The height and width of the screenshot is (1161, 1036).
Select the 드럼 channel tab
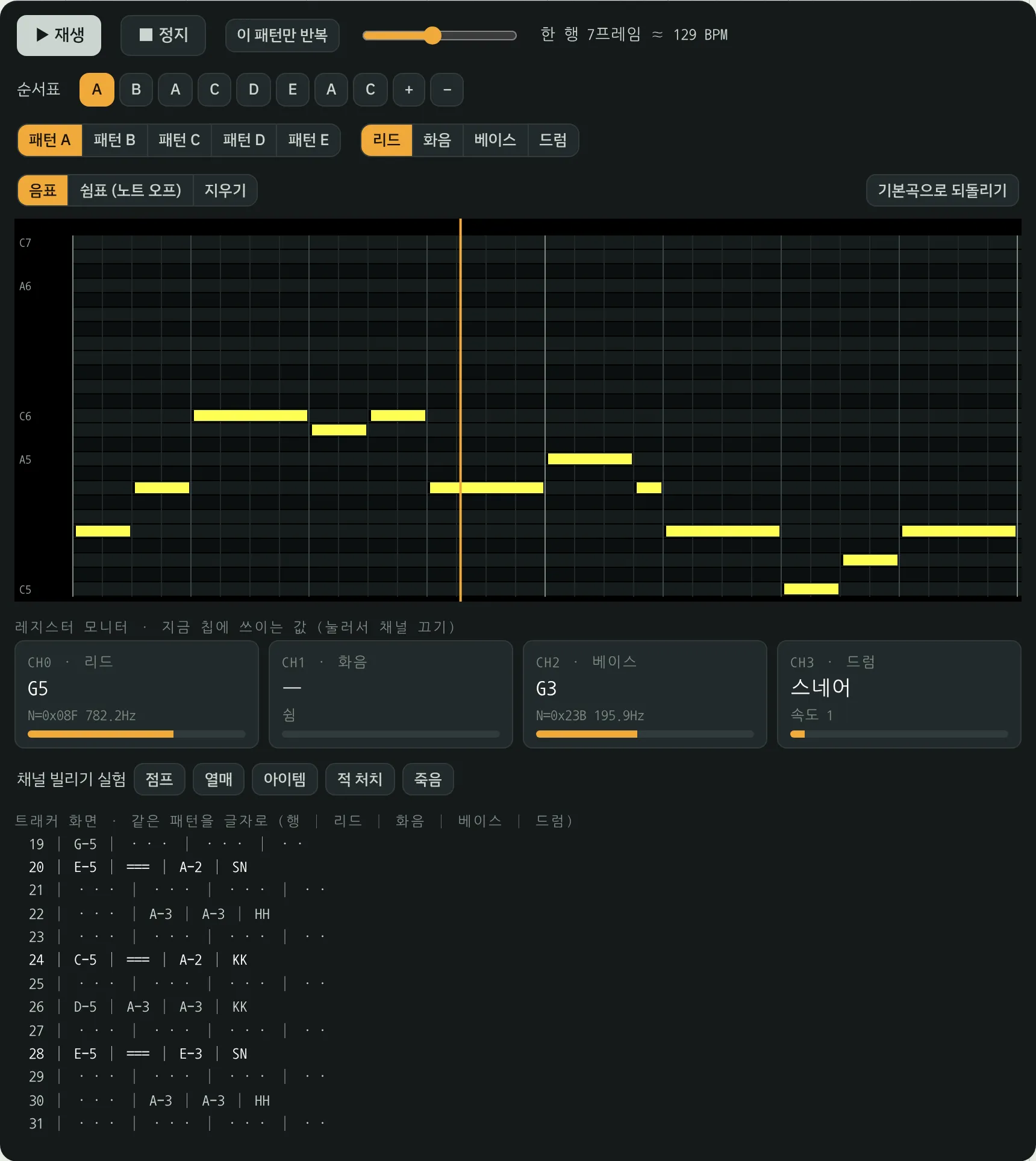pos(553,140)
